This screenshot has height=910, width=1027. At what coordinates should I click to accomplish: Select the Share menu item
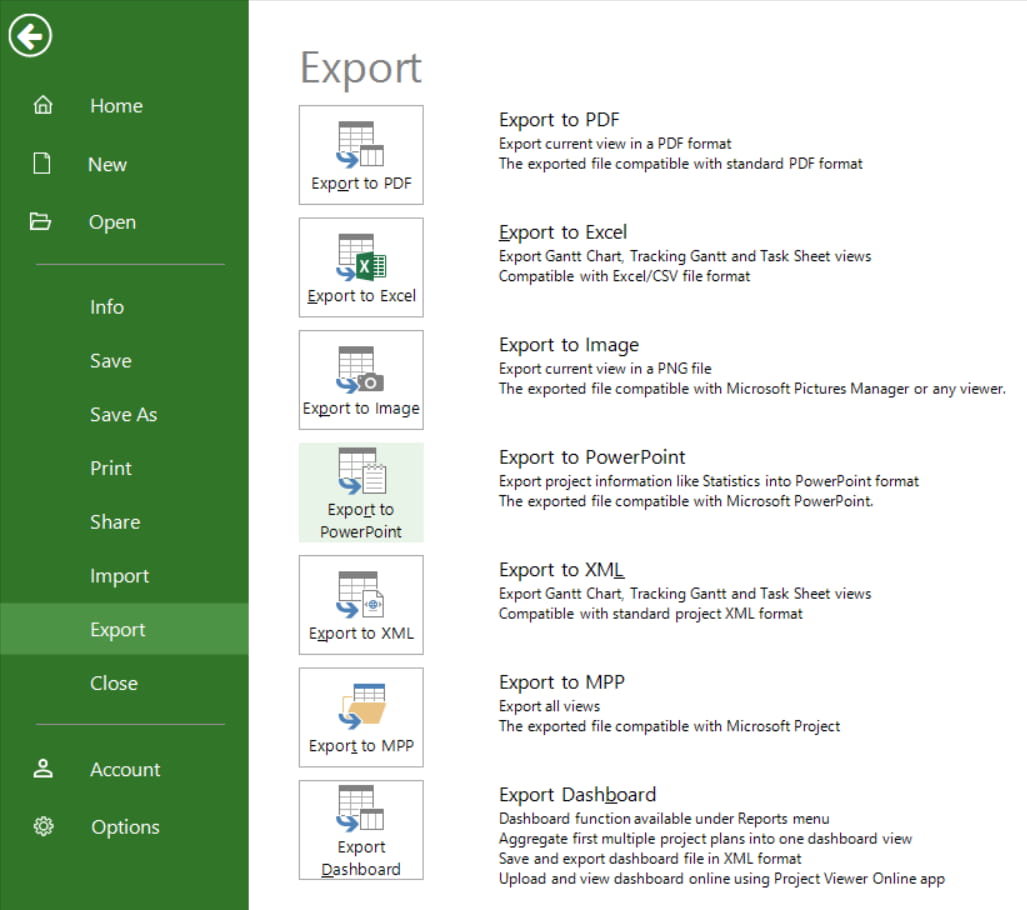(114, 521)
